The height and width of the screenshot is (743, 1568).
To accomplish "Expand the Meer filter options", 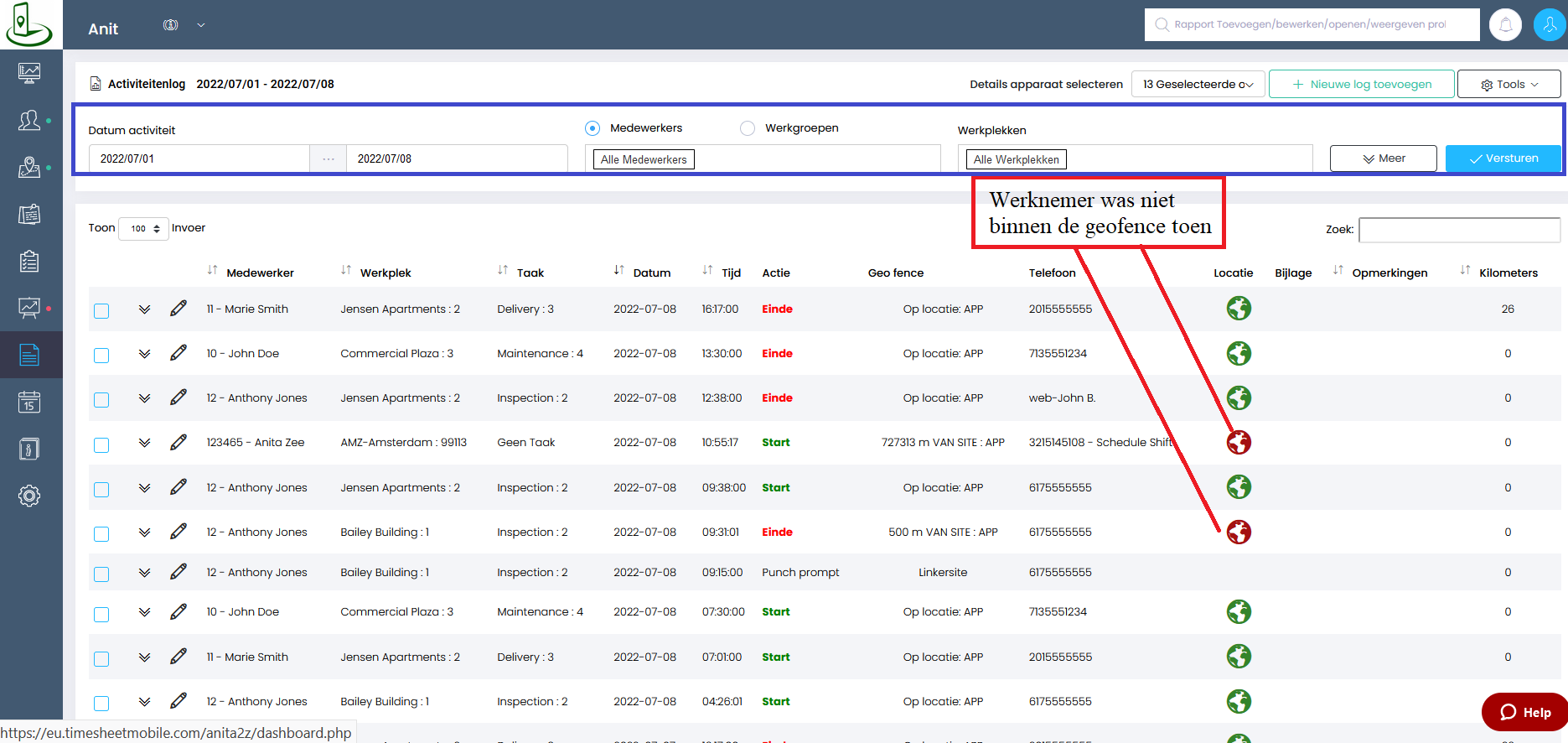I will click(x=1383, y=158).
